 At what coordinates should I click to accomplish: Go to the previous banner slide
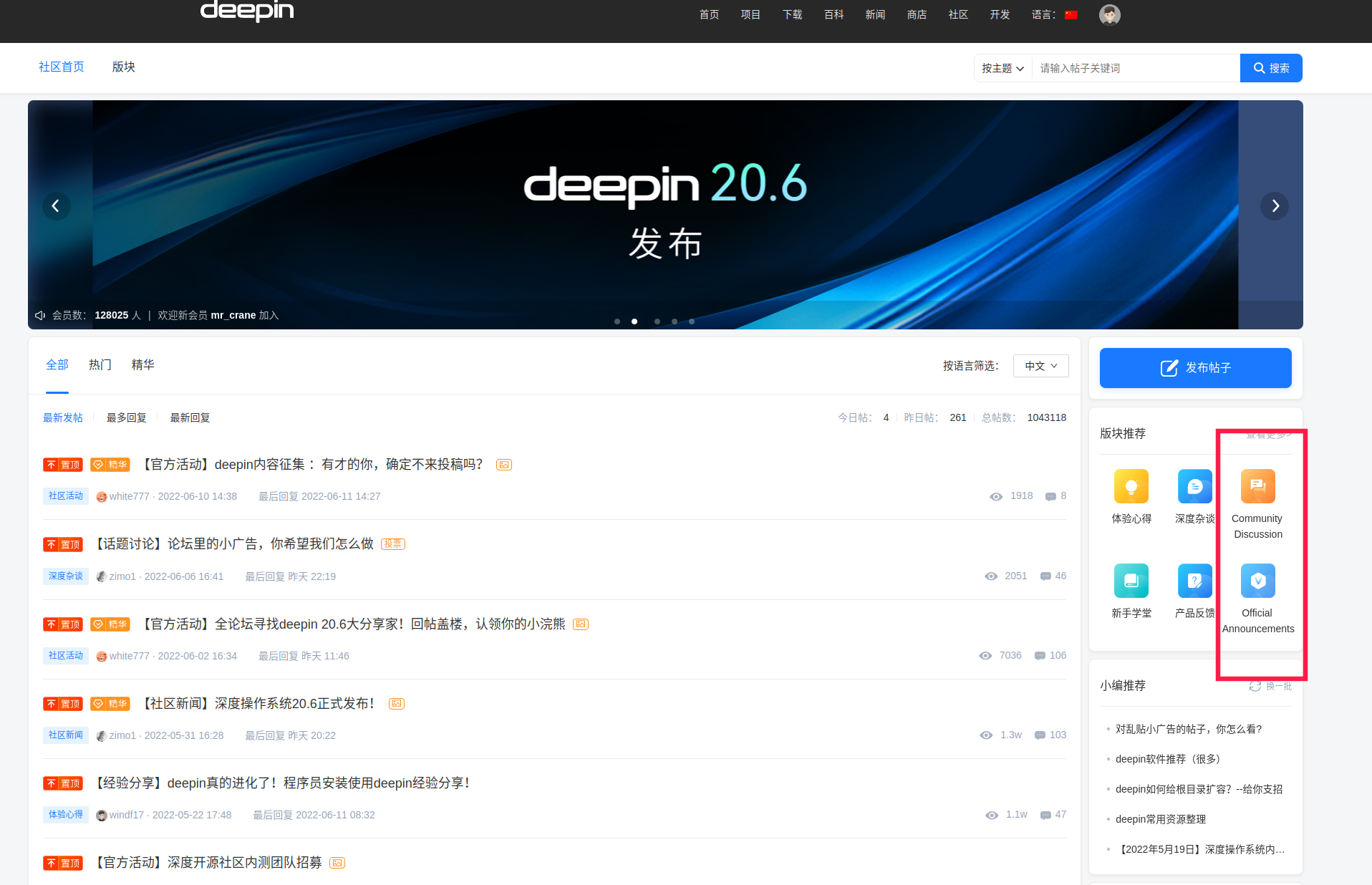(x=56, y=206)
